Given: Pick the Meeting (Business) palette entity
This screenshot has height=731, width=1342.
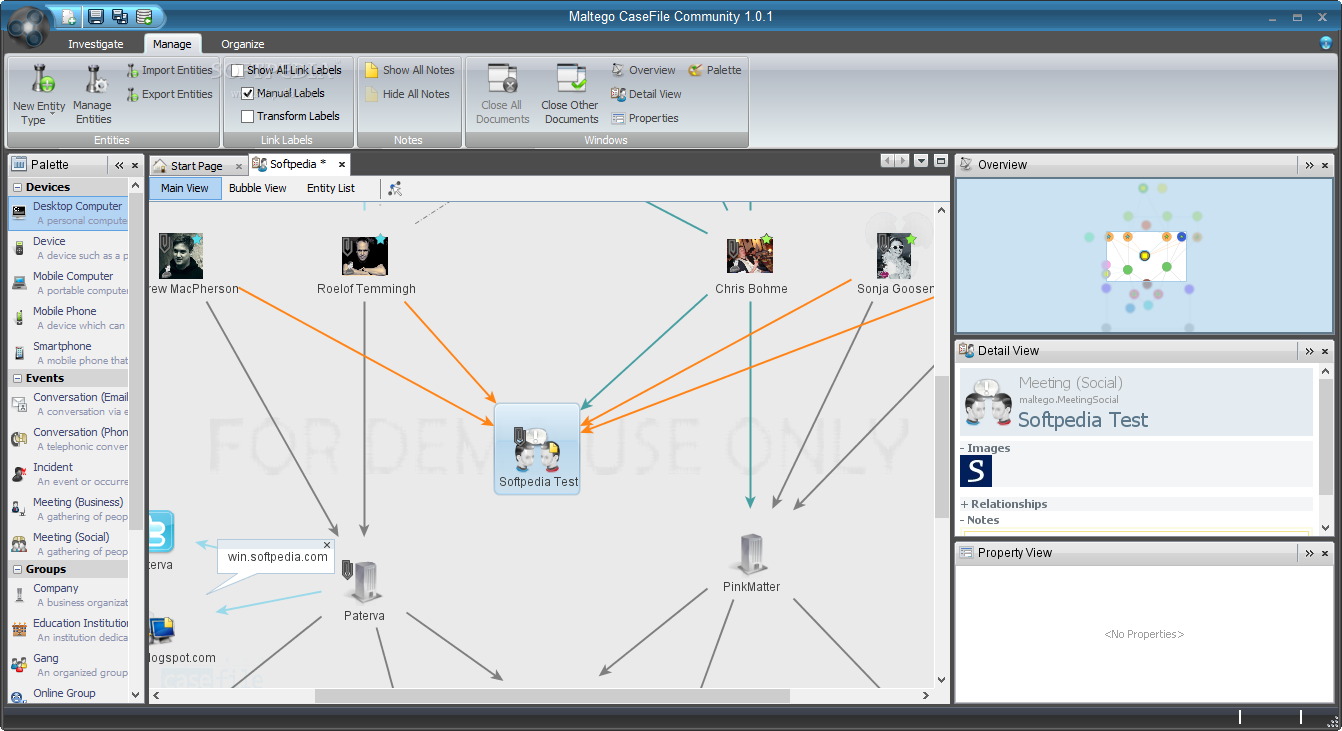Looking at the screenshot, I should [69, 509].
